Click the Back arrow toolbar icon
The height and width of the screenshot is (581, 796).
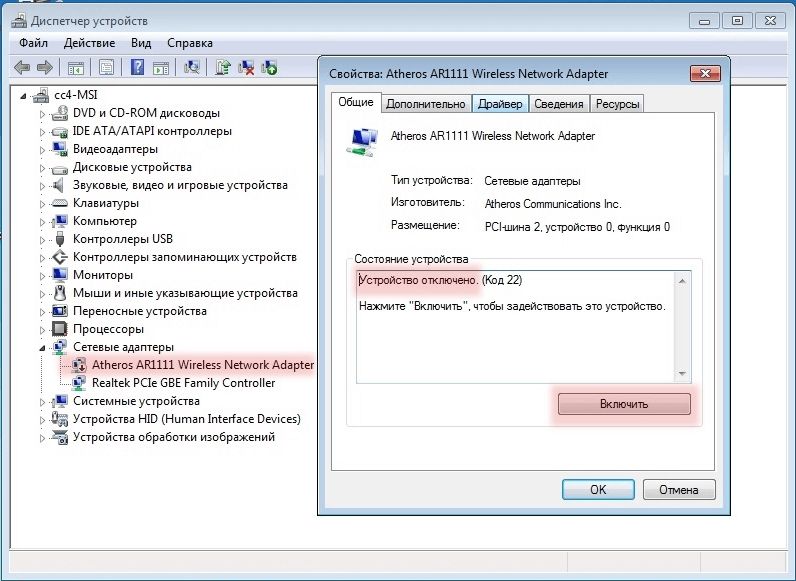pos(22,68)
